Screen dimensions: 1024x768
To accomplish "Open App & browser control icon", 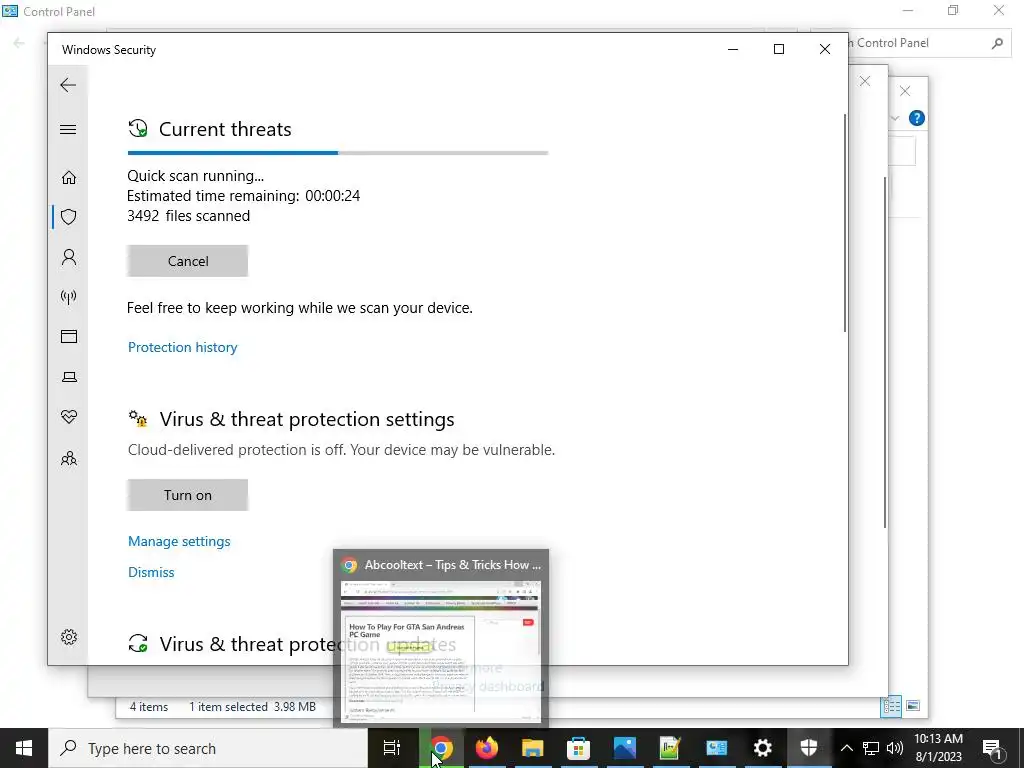I will coord(69,336).
